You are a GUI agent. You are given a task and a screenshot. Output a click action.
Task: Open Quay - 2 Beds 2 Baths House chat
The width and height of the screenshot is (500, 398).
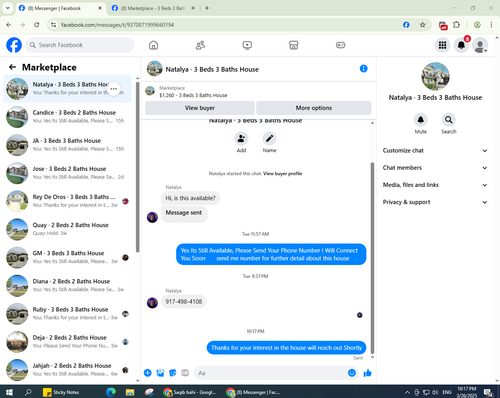67,229
